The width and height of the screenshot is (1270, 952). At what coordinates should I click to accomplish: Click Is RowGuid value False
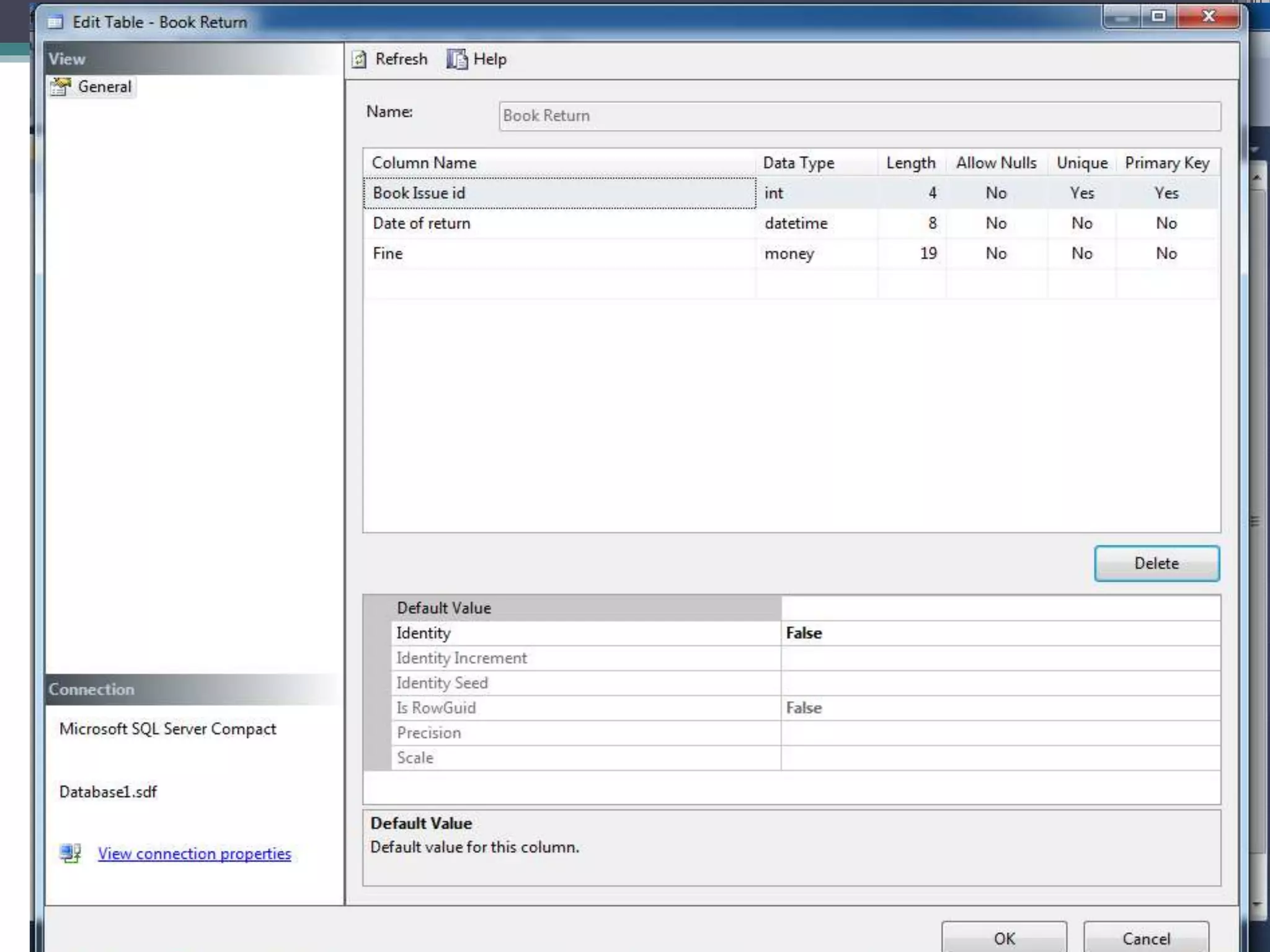click(x=1000, y=708)
